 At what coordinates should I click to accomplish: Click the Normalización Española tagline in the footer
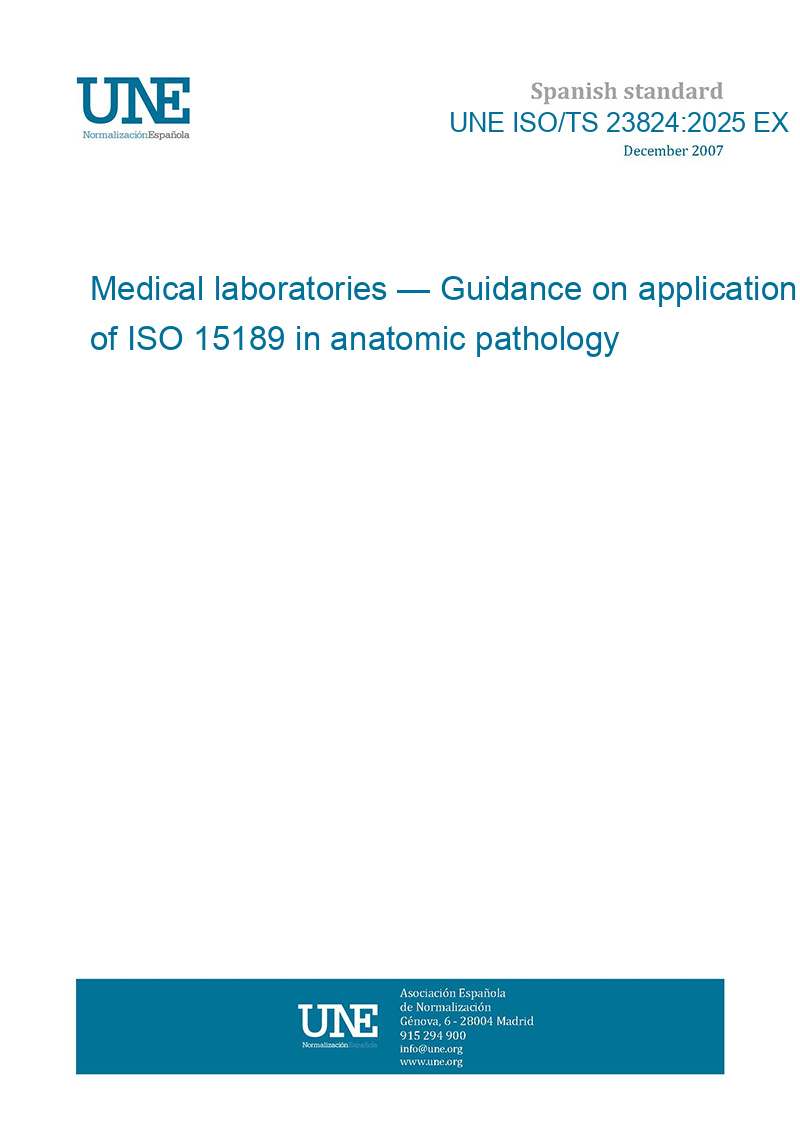(339, 1044)
